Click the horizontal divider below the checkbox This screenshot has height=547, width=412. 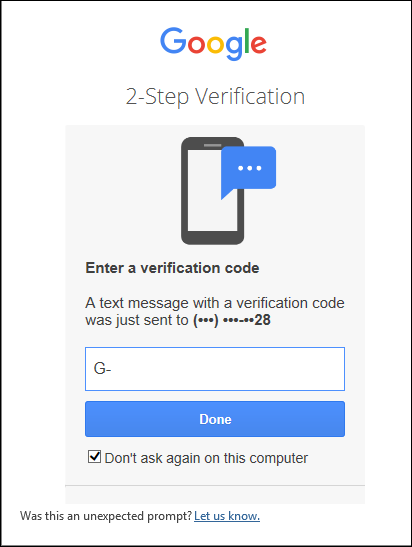click(215, 485)
